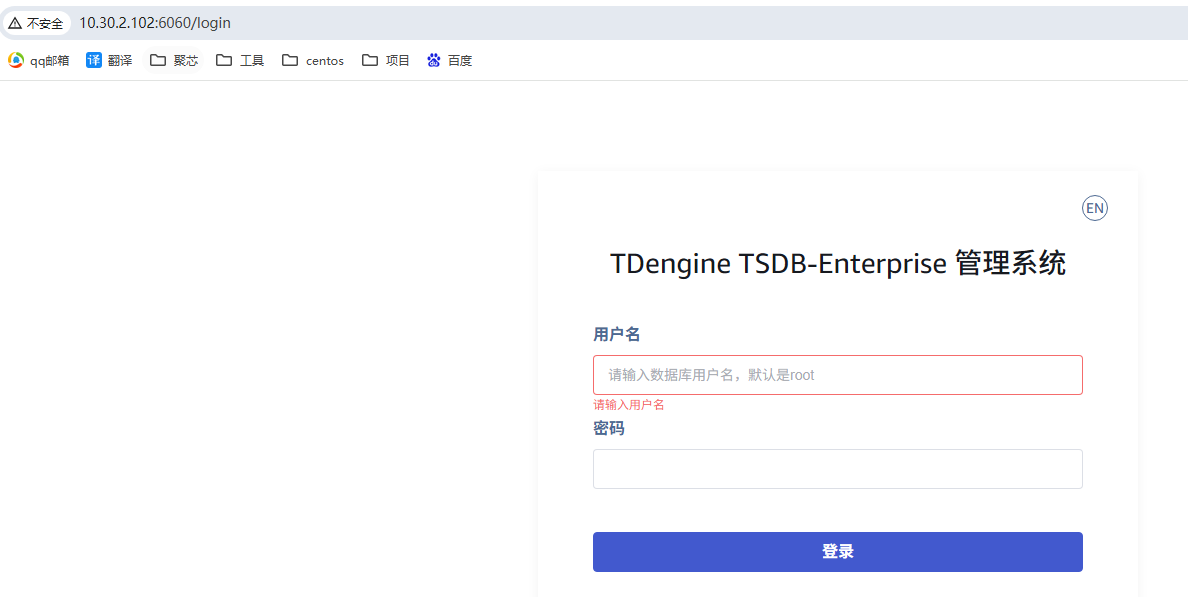1188x597 pixels.
Task: Open the 聚芯 bookmark folder
Action: point(174,61)
